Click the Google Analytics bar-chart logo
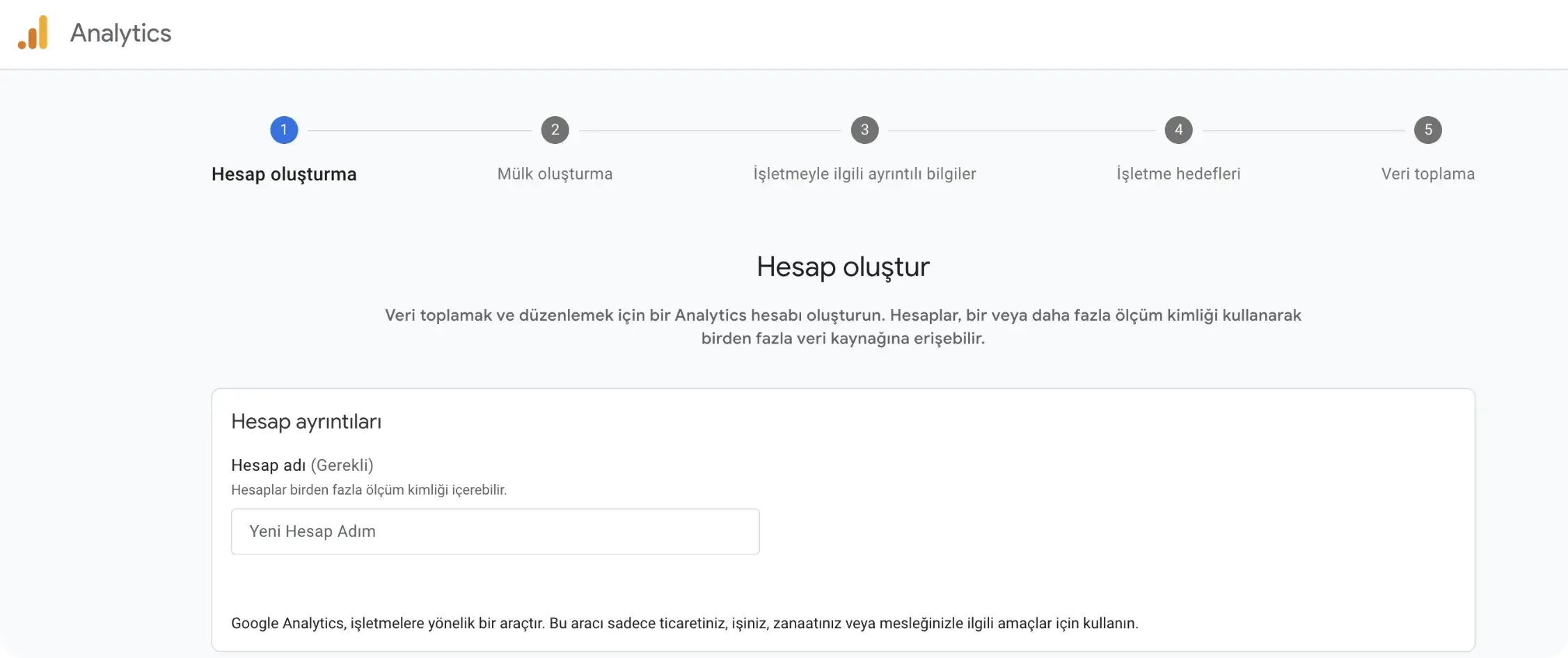This screenshot has width=1568, height=658. pos(33,33)
